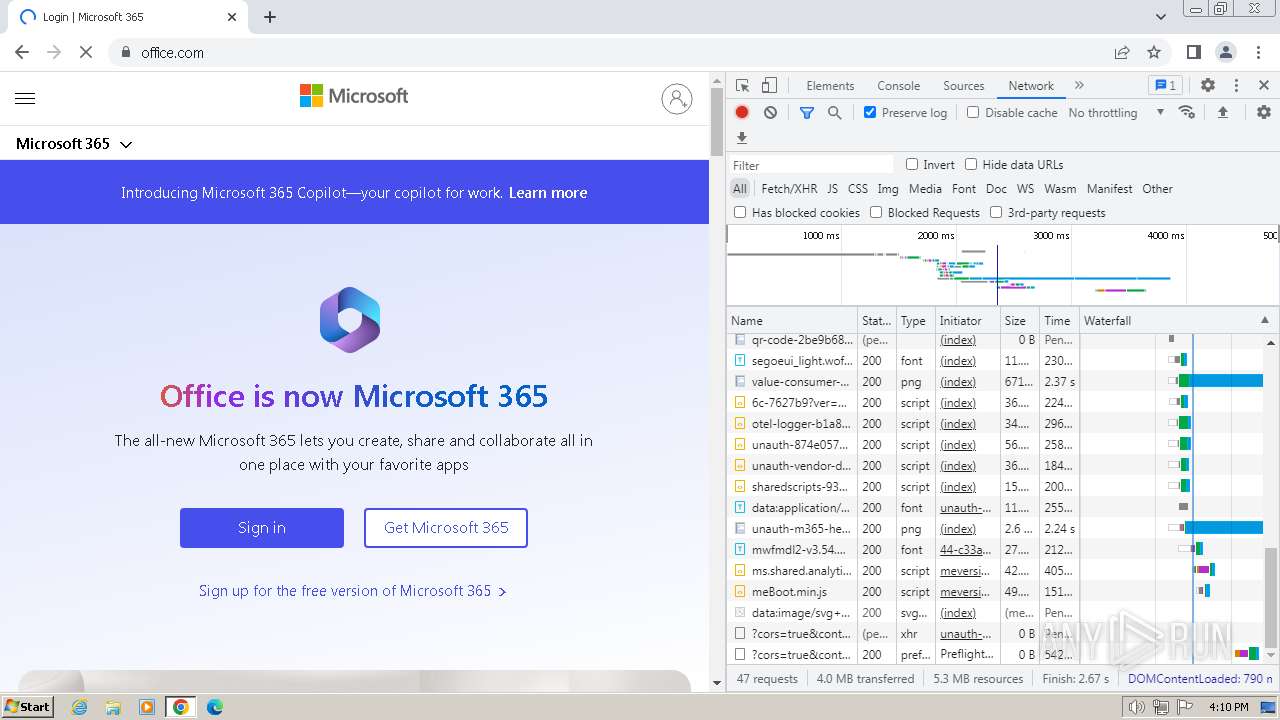Switch to the Sources tab
The width and height of the screenshot is (1280, 720).
point(964,86)
